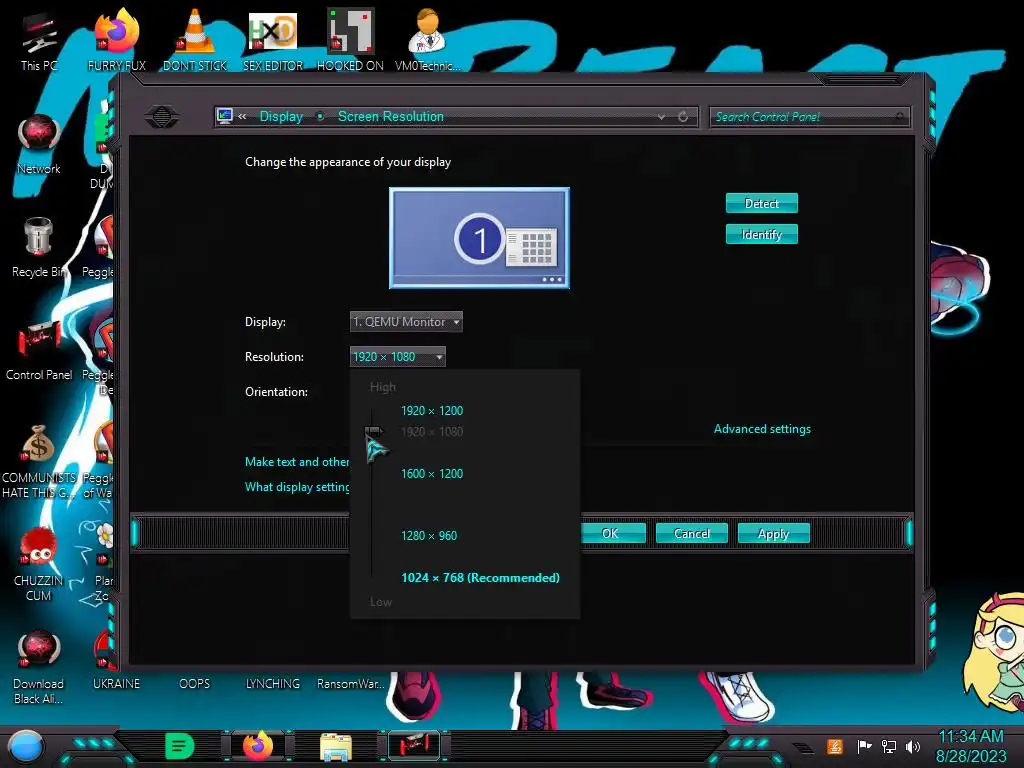The height and width of the screenshot is (768, 1024).
Task: Go to the Display breadcrumb
Action: 281,116
